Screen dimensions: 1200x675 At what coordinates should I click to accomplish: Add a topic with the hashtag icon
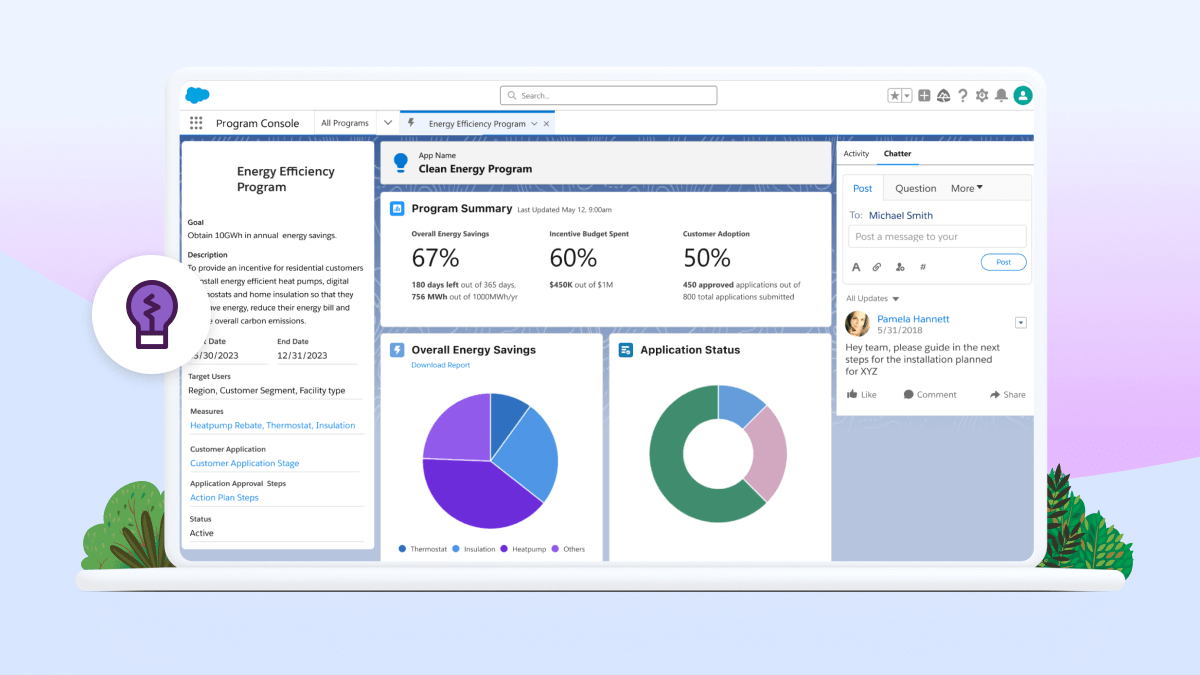[x=922, y=266]
